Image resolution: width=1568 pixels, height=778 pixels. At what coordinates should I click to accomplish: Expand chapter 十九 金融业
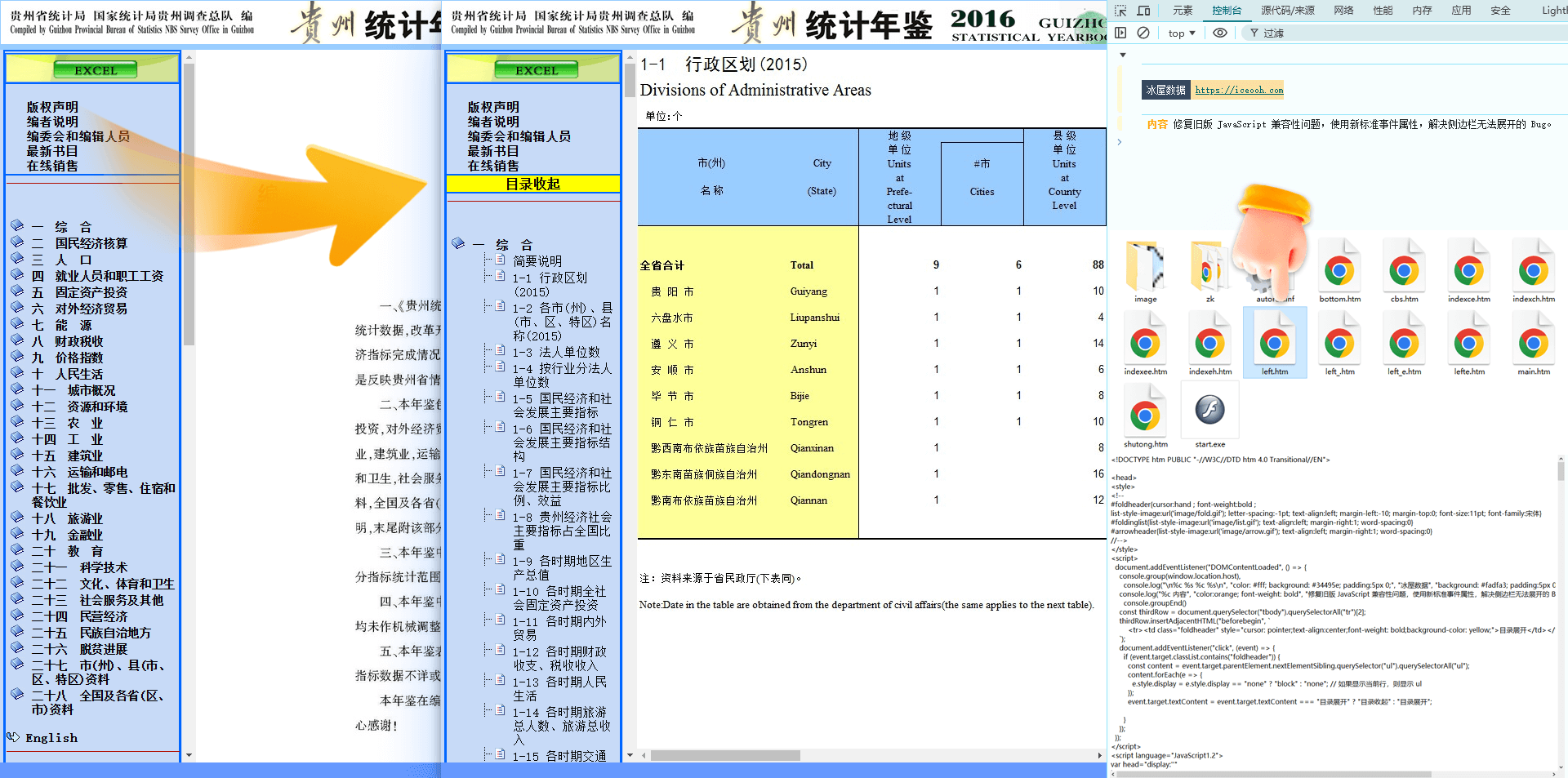67,535
